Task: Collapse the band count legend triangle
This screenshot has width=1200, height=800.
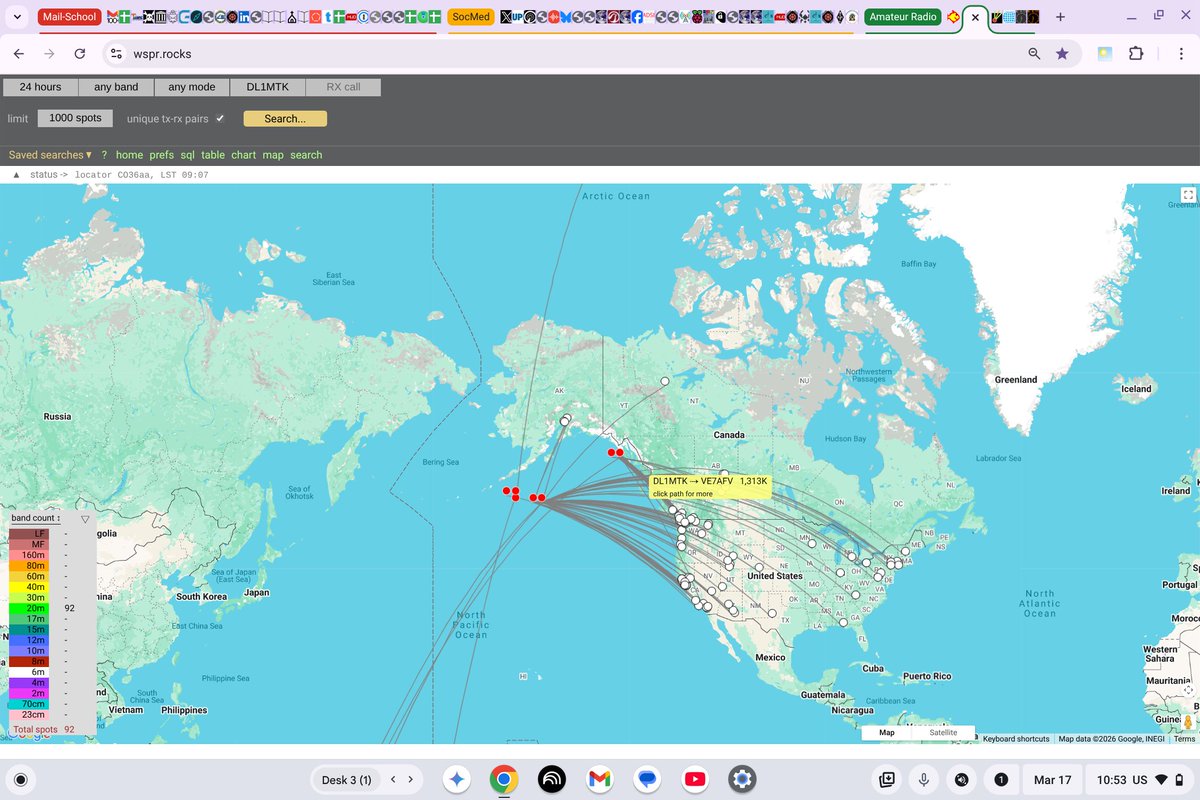Action: 85,519
